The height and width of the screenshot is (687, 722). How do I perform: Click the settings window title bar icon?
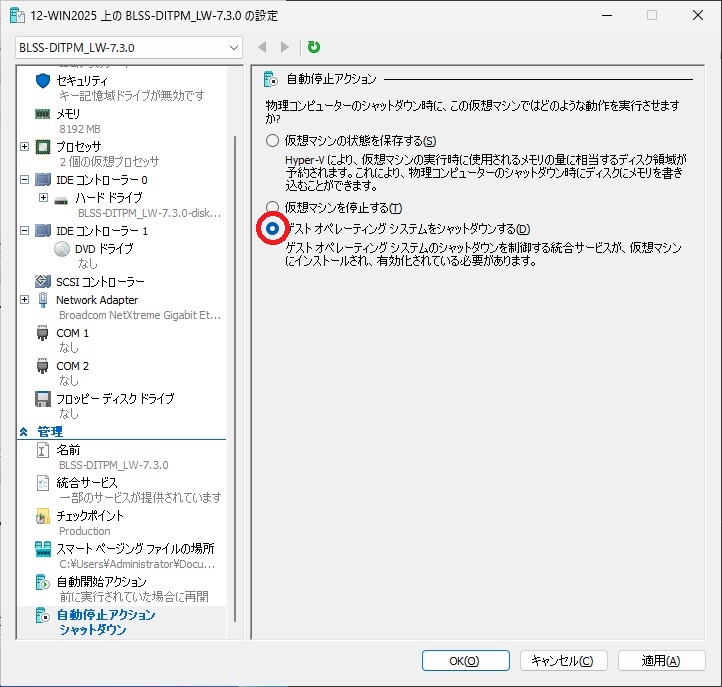click(x=17, y=15)
